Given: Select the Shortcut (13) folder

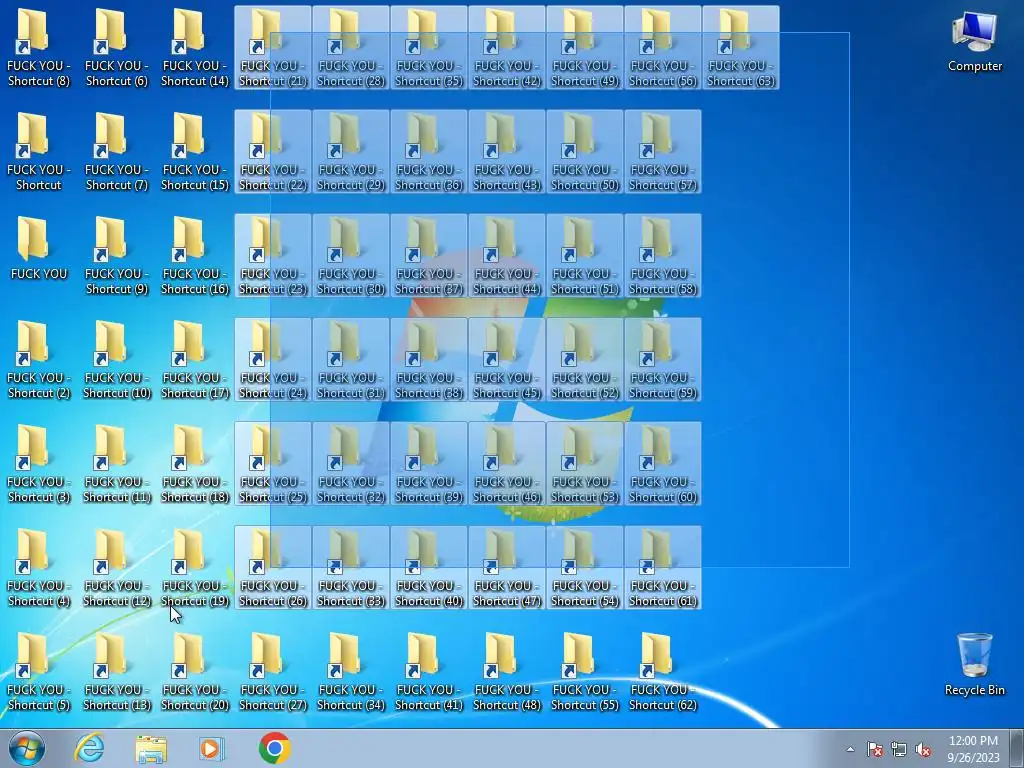Looking at the screenshot, I should tap(117, 672).
